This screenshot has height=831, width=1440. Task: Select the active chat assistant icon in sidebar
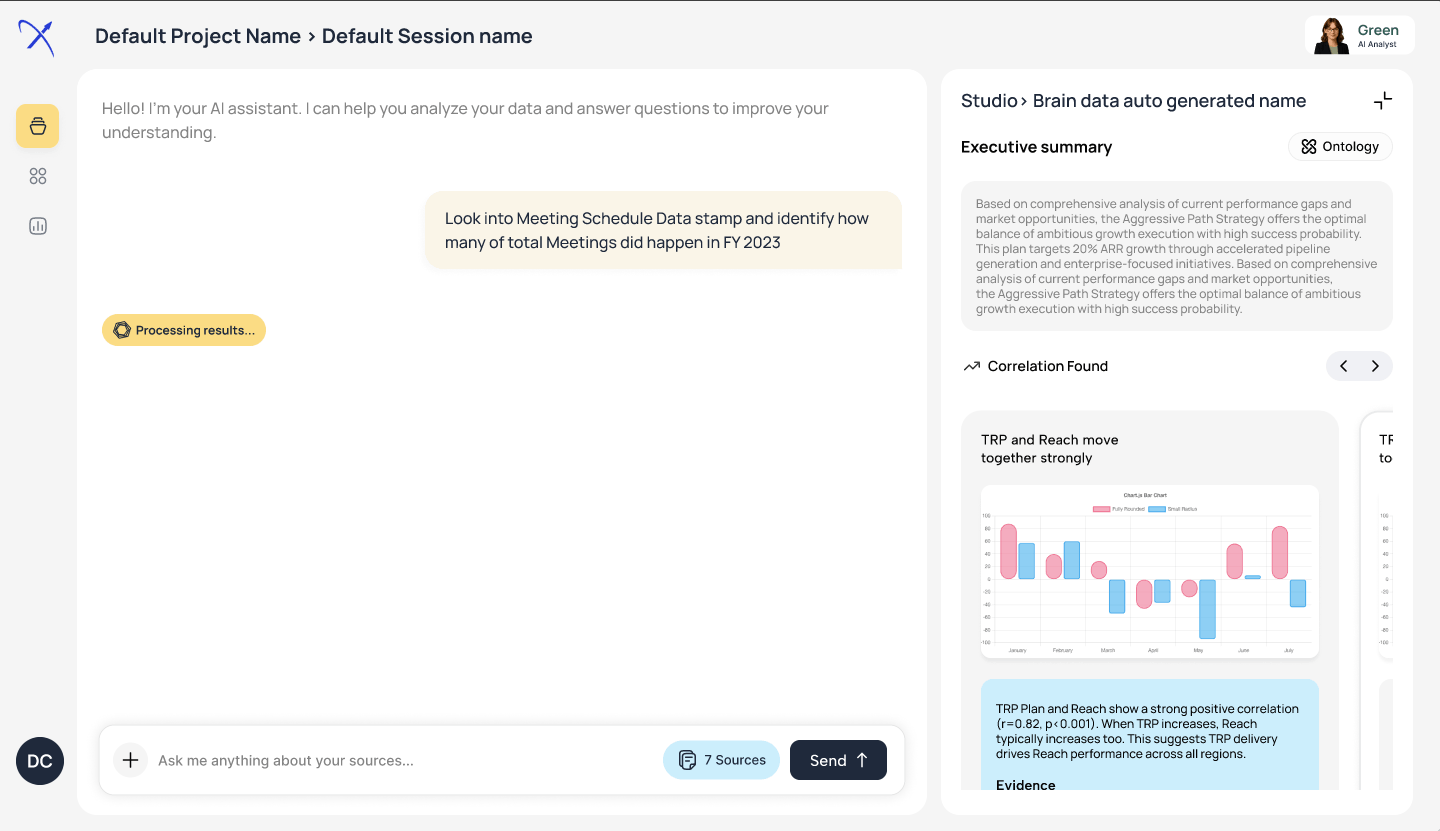click(37, 126)
